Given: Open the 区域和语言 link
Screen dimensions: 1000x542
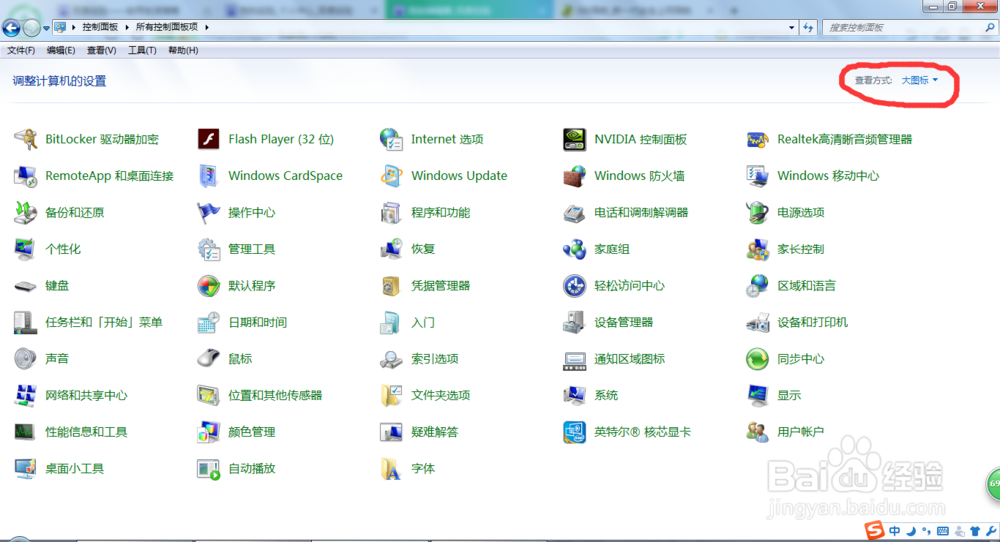Looking at the screenshot, I should click(x=806, y=286).
